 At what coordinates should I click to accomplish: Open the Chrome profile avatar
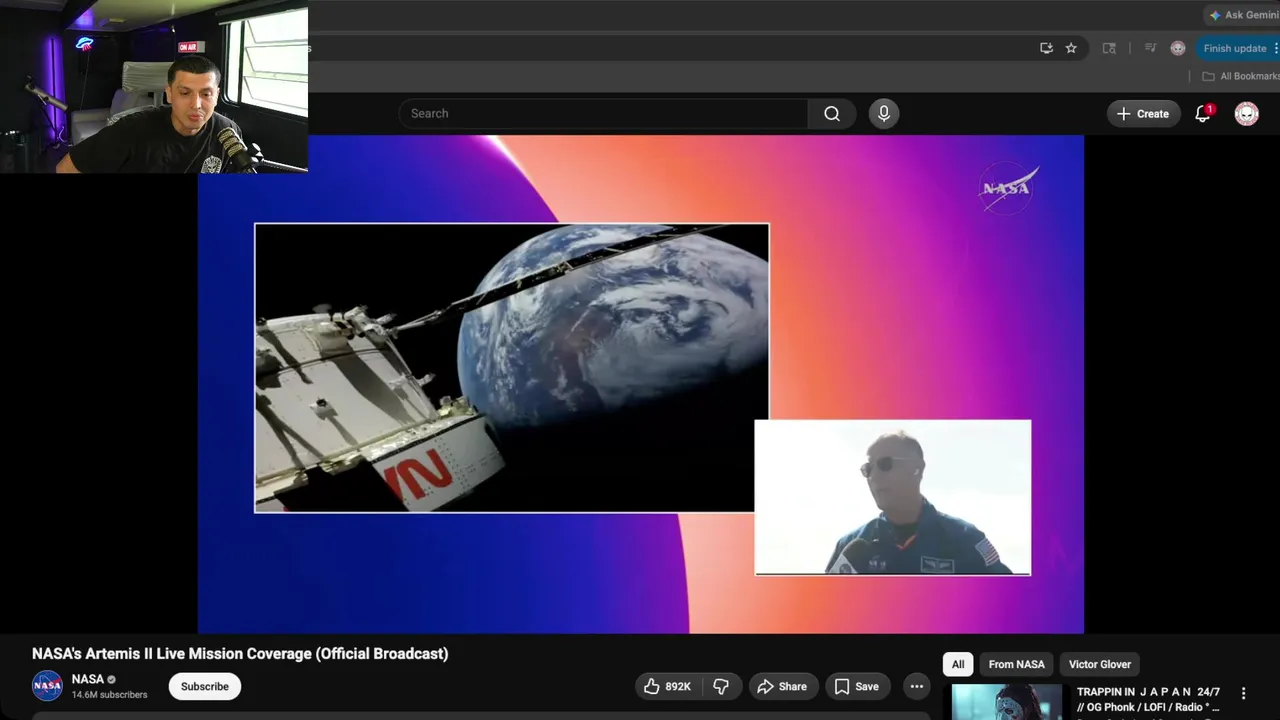tap(1178, 48)
